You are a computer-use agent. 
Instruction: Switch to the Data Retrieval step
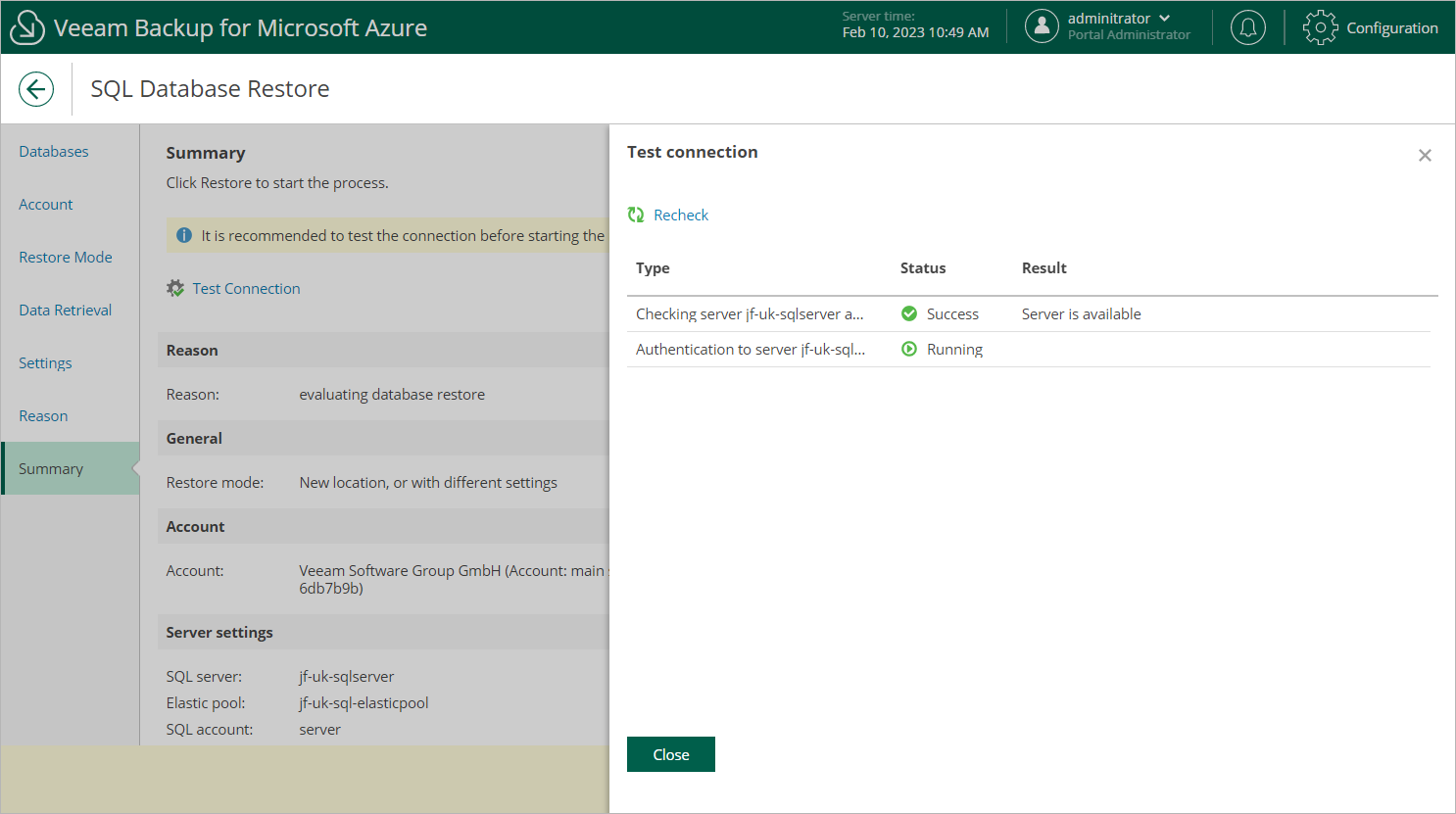pyautogui.click(x=66, y=310)
